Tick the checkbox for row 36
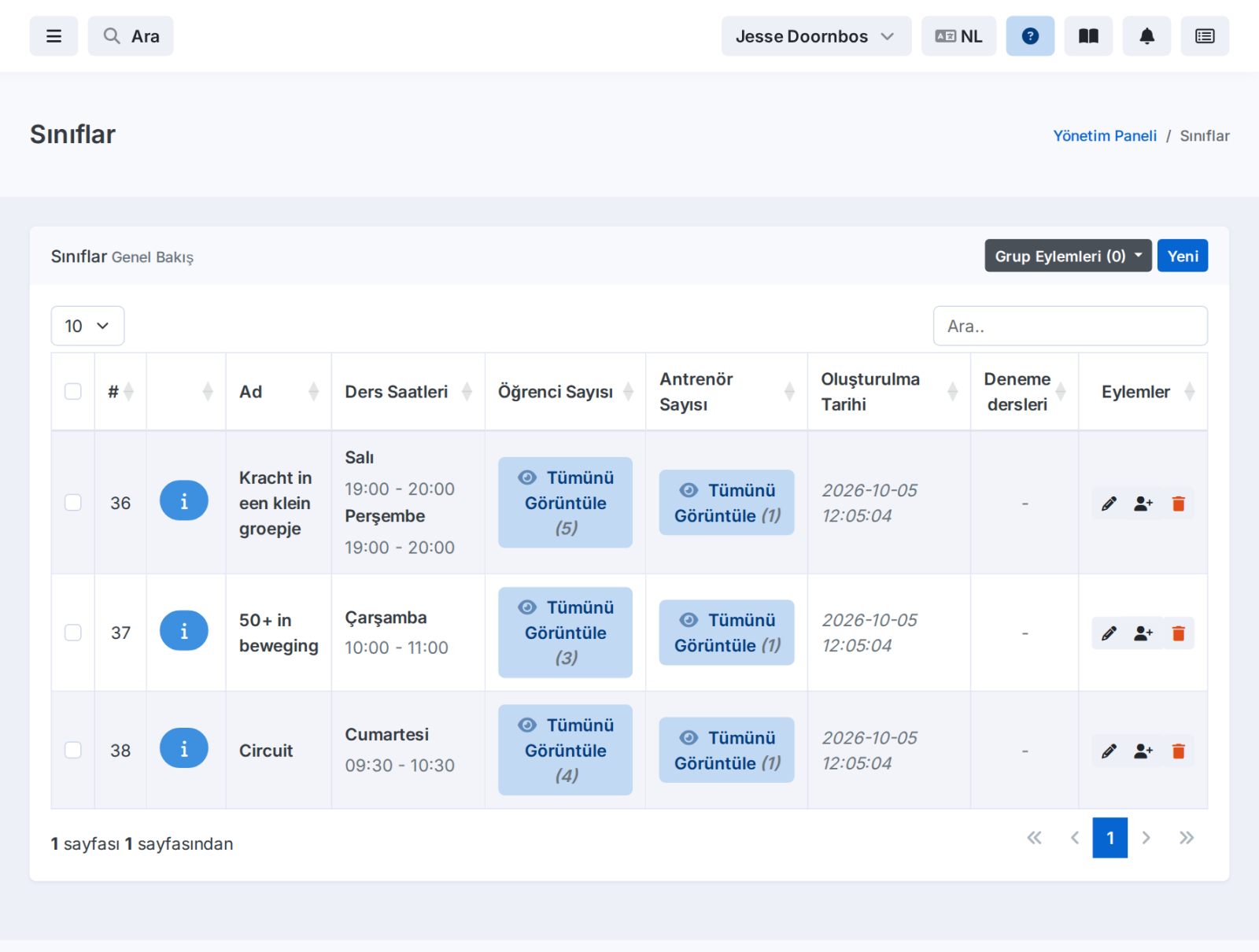The height and width of the screenshot is (952, 1259). pyautogui.click(x=73, y=502)
